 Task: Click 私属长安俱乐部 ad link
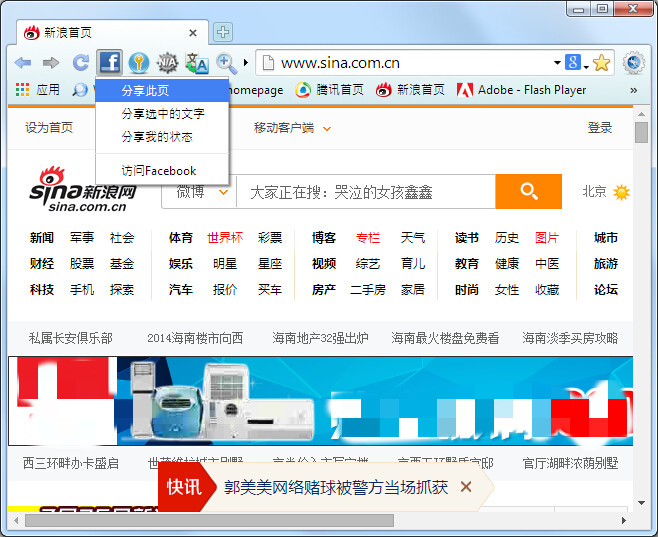click(70, 338)
